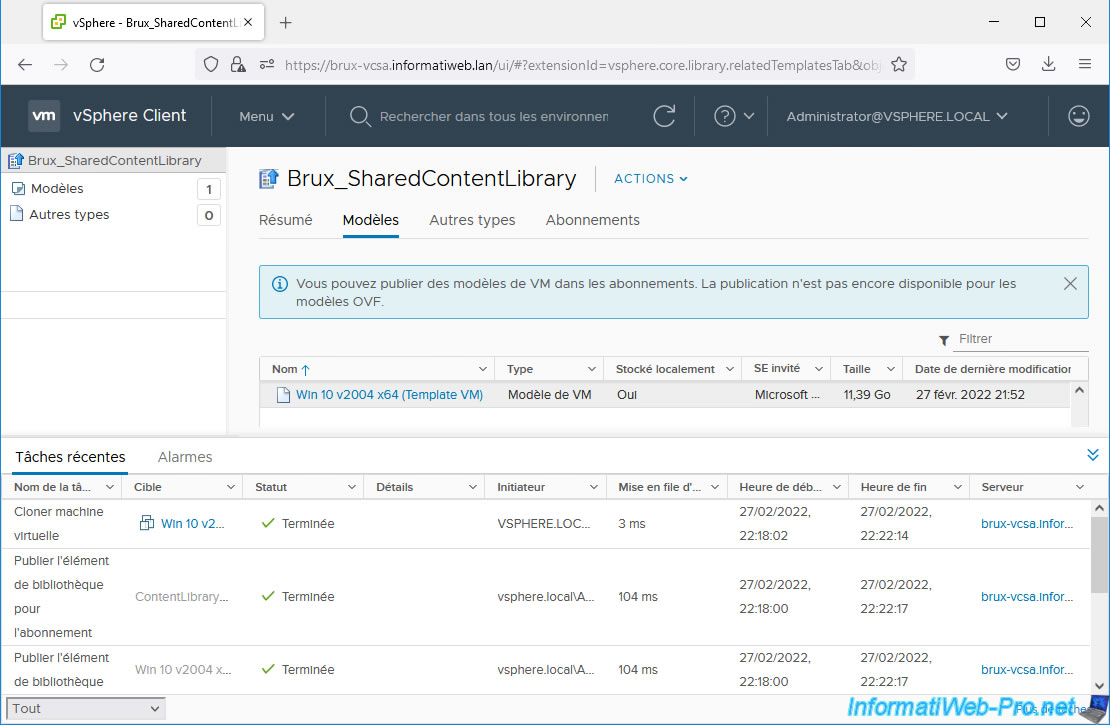Dismiss the VM template publication info banner
The height and width of the screenshot is (725, 1110).
(1070, 284)
